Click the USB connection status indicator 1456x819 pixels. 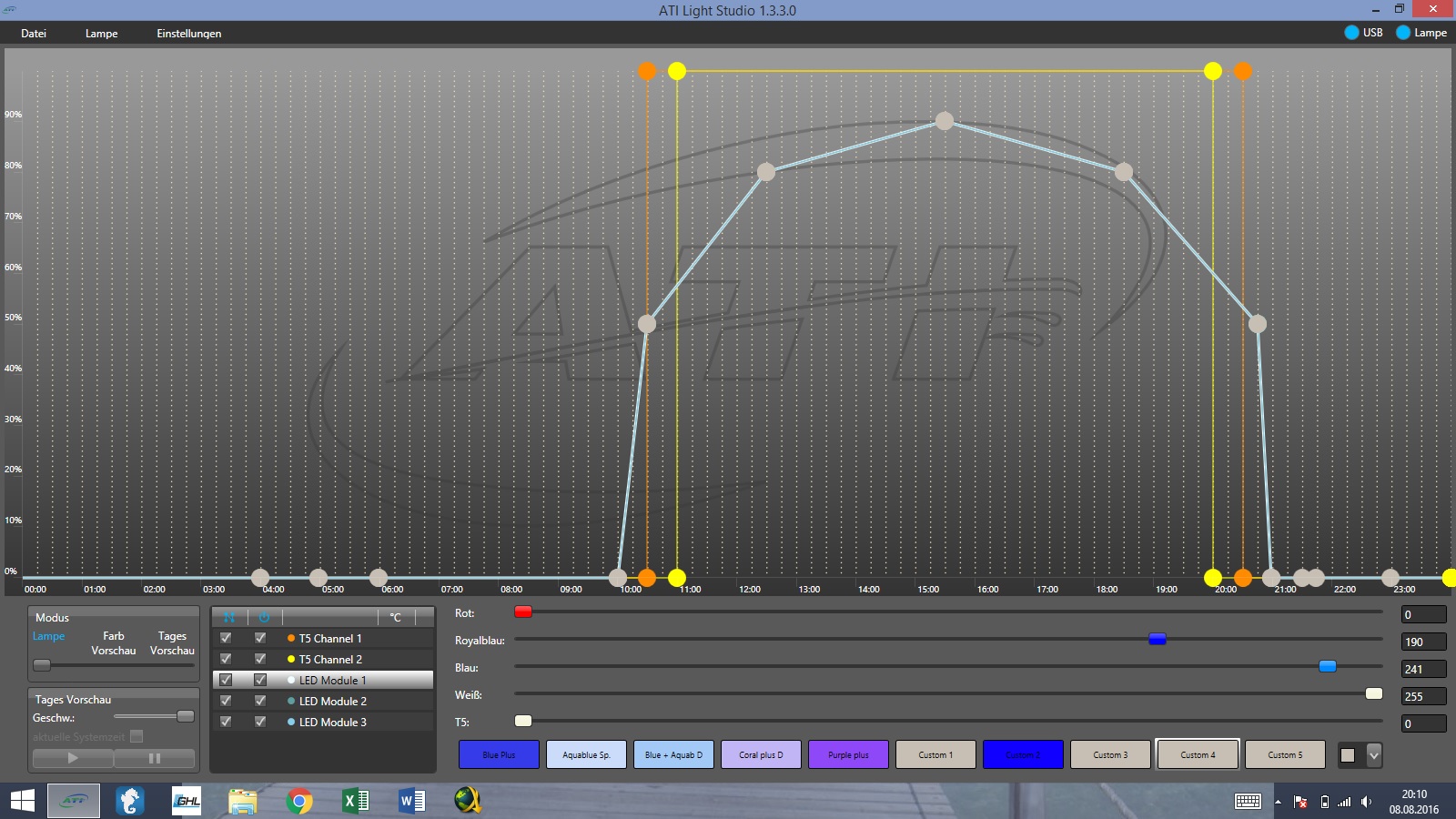[x=1362, y=33]
